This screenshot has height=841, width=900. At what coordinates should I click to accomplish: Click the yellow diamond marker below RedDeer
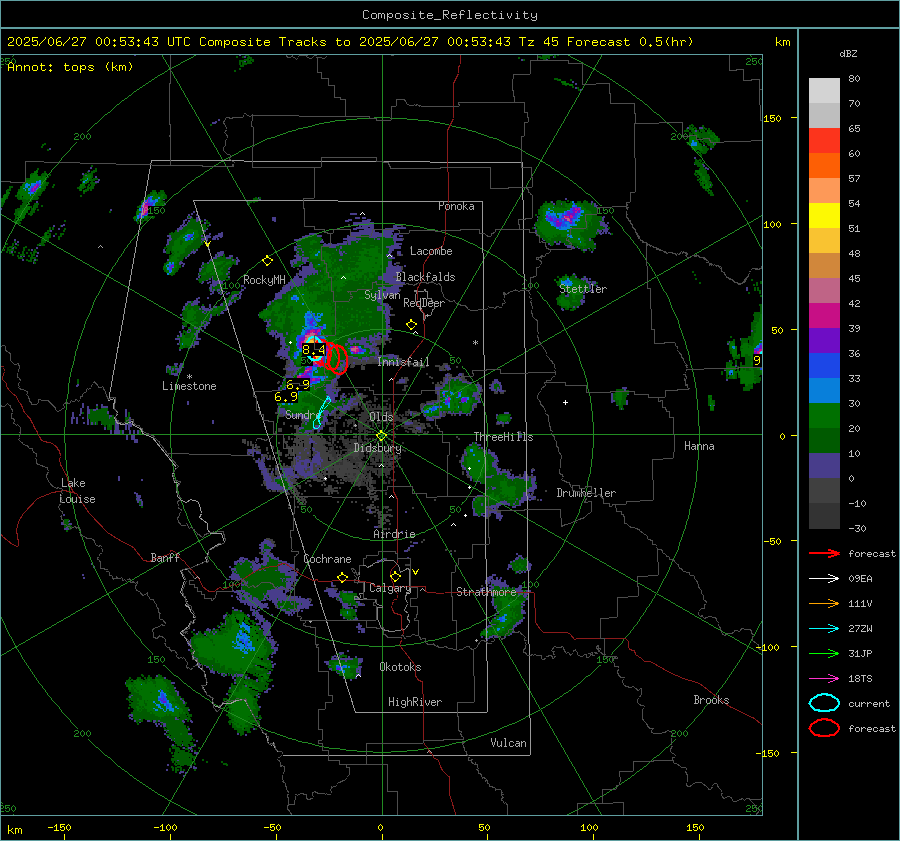point(412,325)
